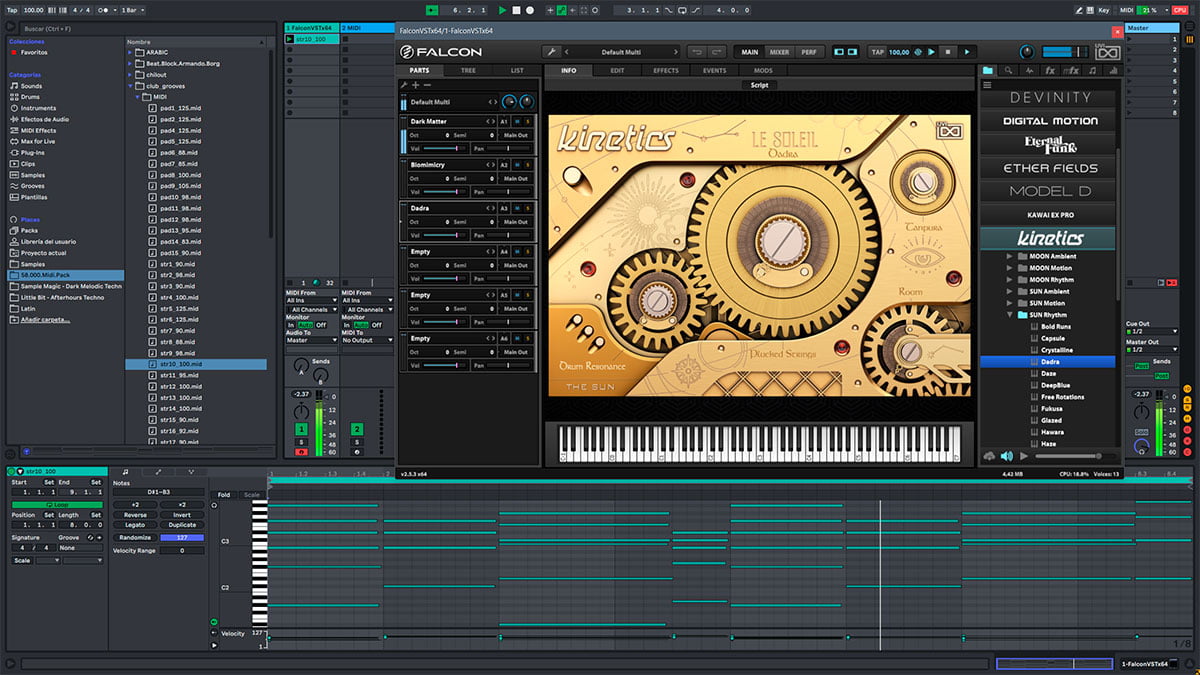Expand the SUN Motion folder

coord(1009,303)
